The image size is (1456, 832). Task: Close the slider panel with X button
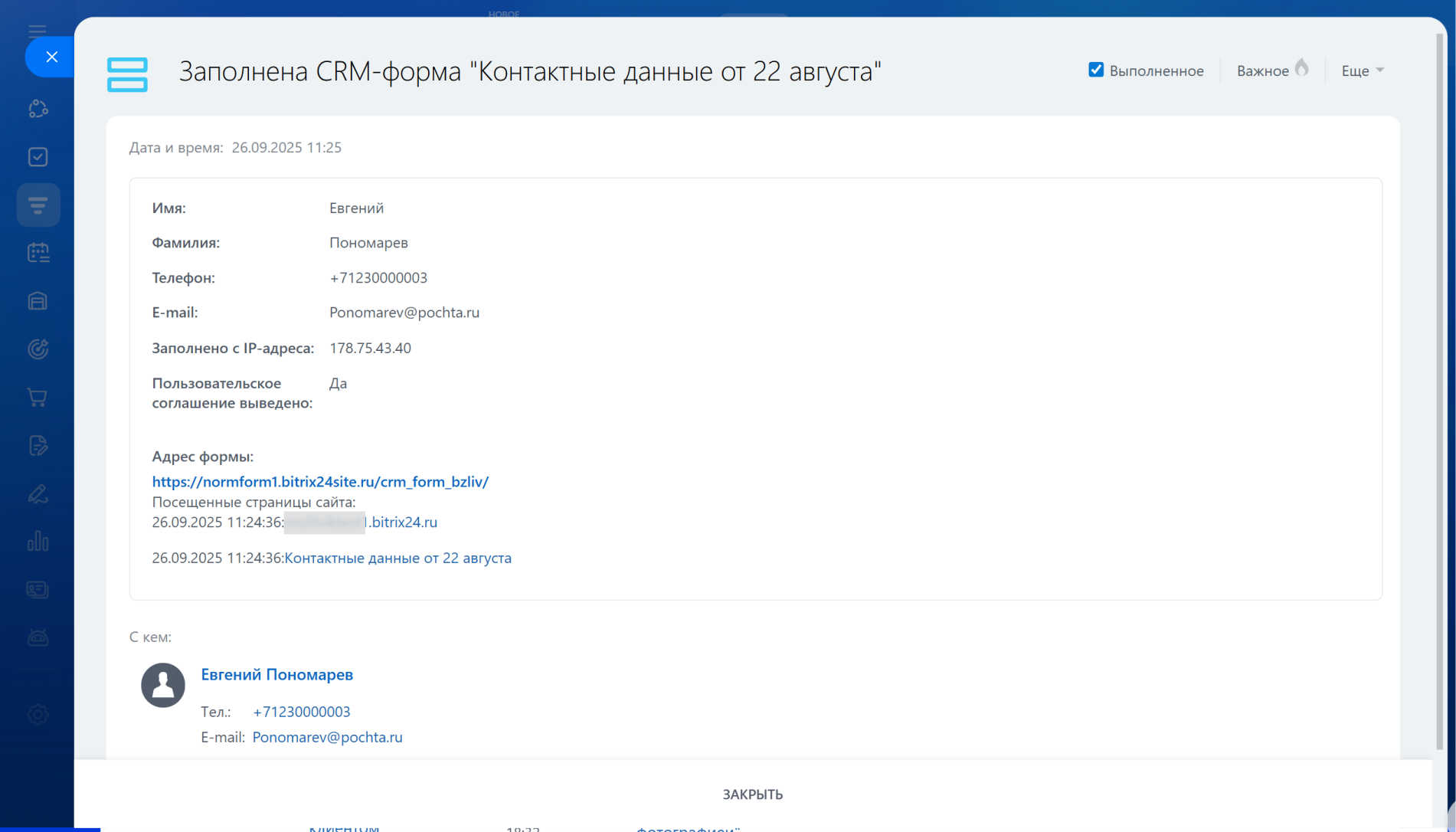click(51, 57)
